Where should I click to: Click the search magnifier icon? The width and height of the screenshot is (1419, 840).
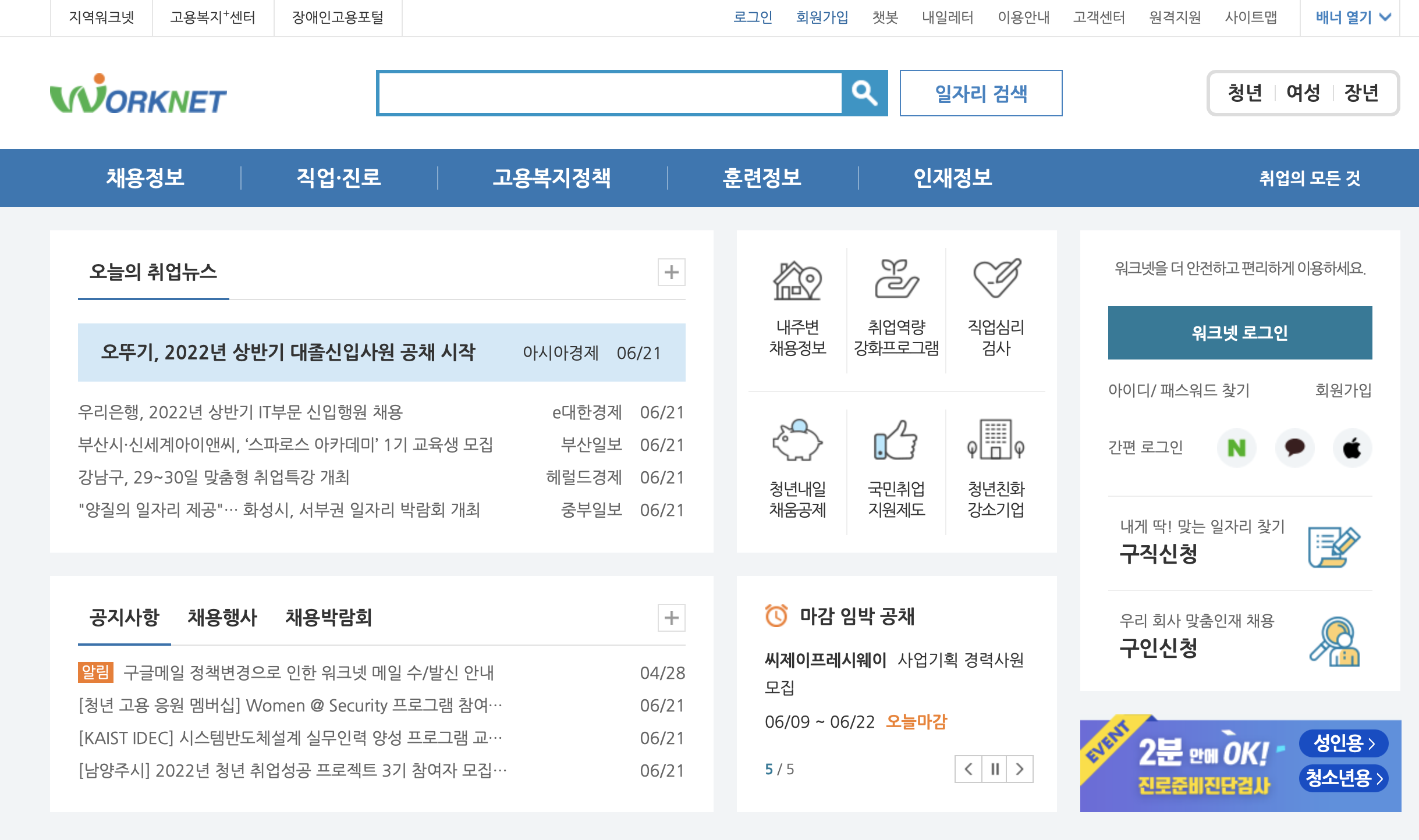coord(864,93)
